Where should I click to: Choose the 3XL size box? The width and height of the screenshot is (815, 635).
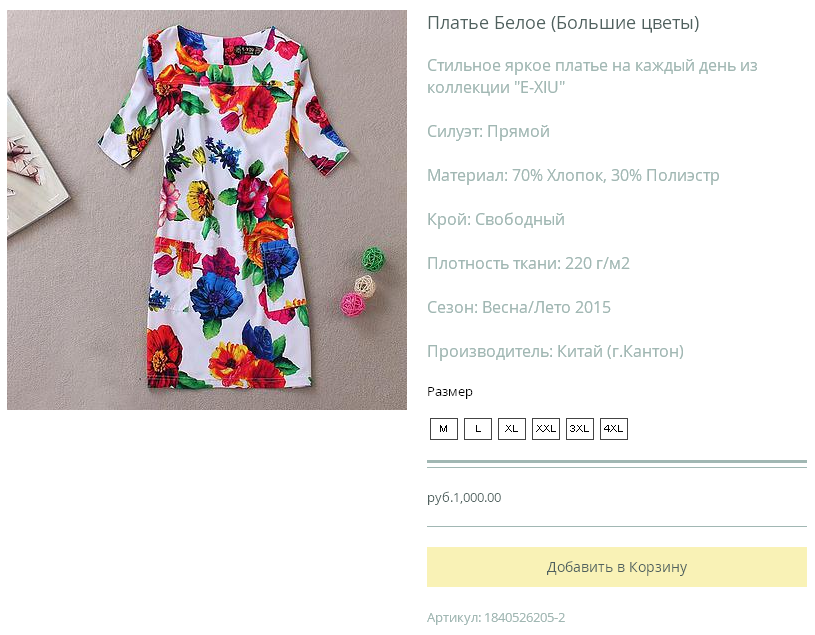coord(580,429)
